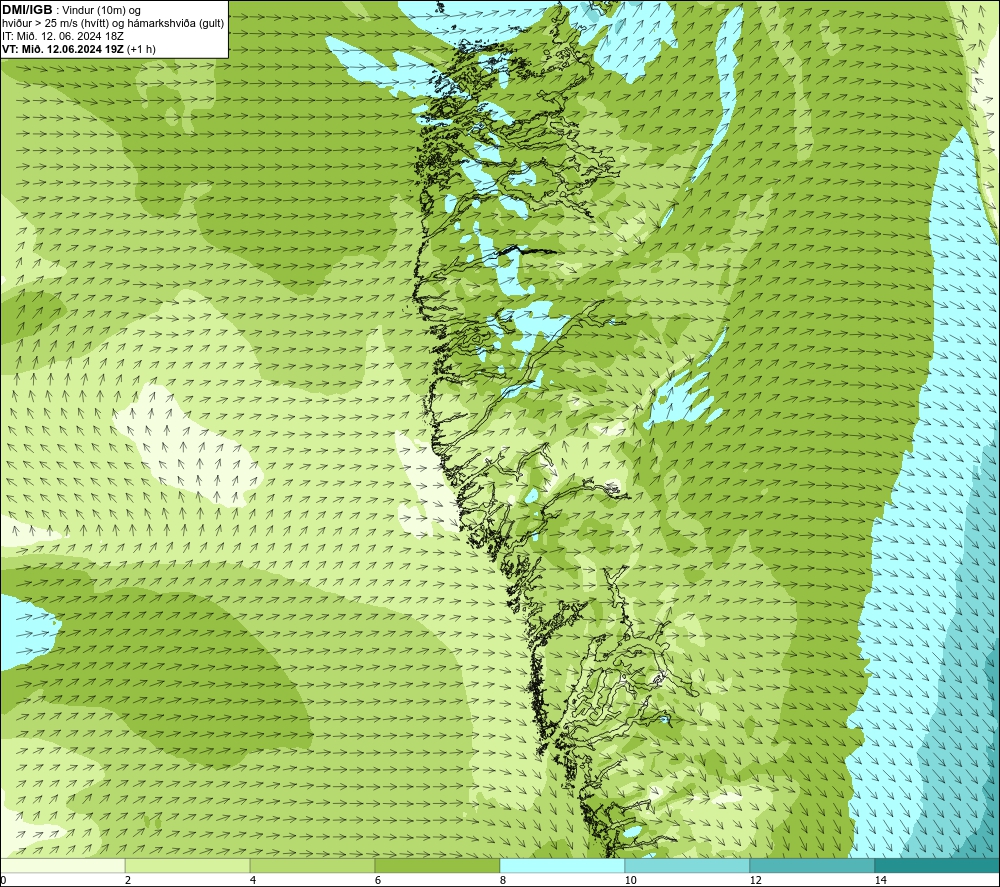The width and height of the screenshot is (1000, 887).
Task: Click the 'DMI/IGB : Vindur (10m) og' title line
Action: pyautogui.click(x=72, y=10)
